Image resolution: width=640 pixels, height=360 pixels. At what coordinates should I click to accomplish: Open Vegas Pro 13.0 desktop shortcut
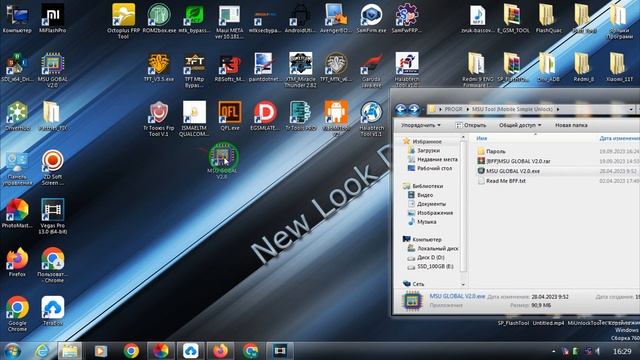pos(53,216)
